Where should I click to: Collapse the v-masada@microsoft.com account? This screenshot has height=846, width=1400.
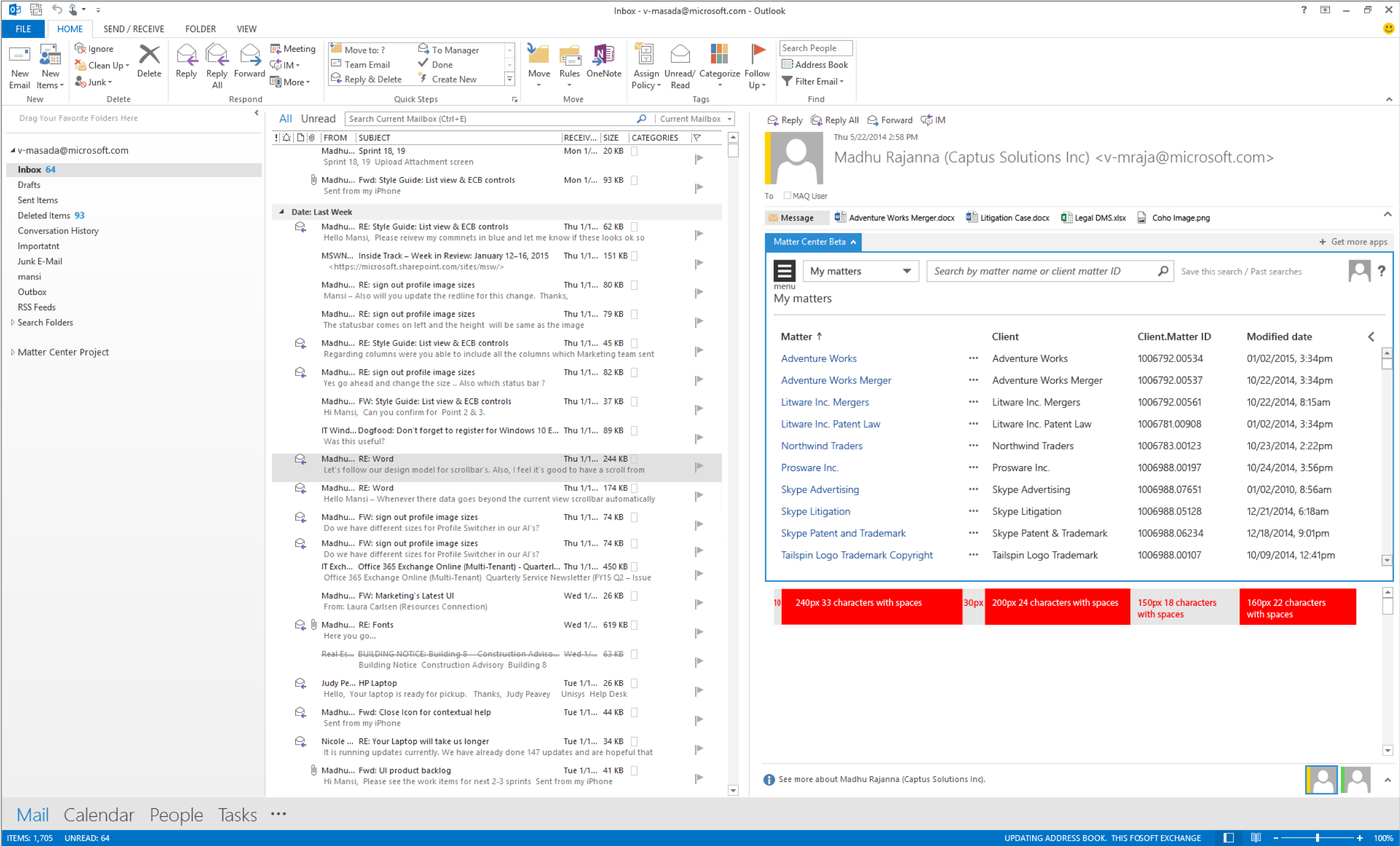pyautogui.click(x=12, y=151)
